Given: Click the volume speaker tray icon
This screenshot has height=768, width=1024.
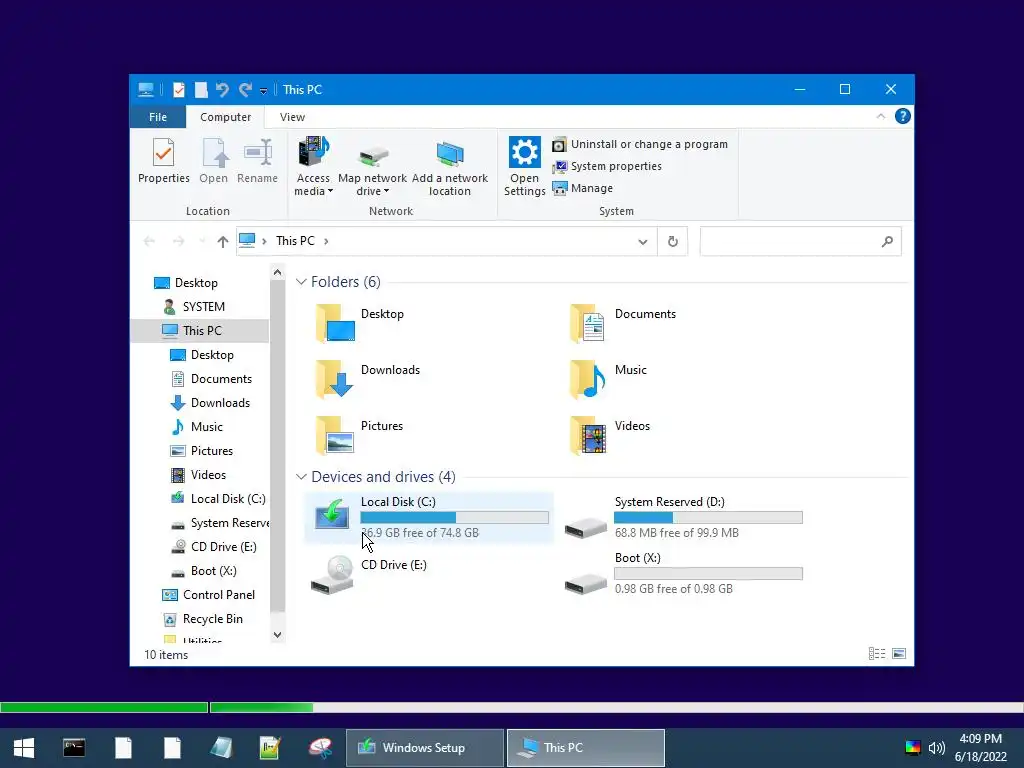Looking at the screenshot, I should pos(937,748).
